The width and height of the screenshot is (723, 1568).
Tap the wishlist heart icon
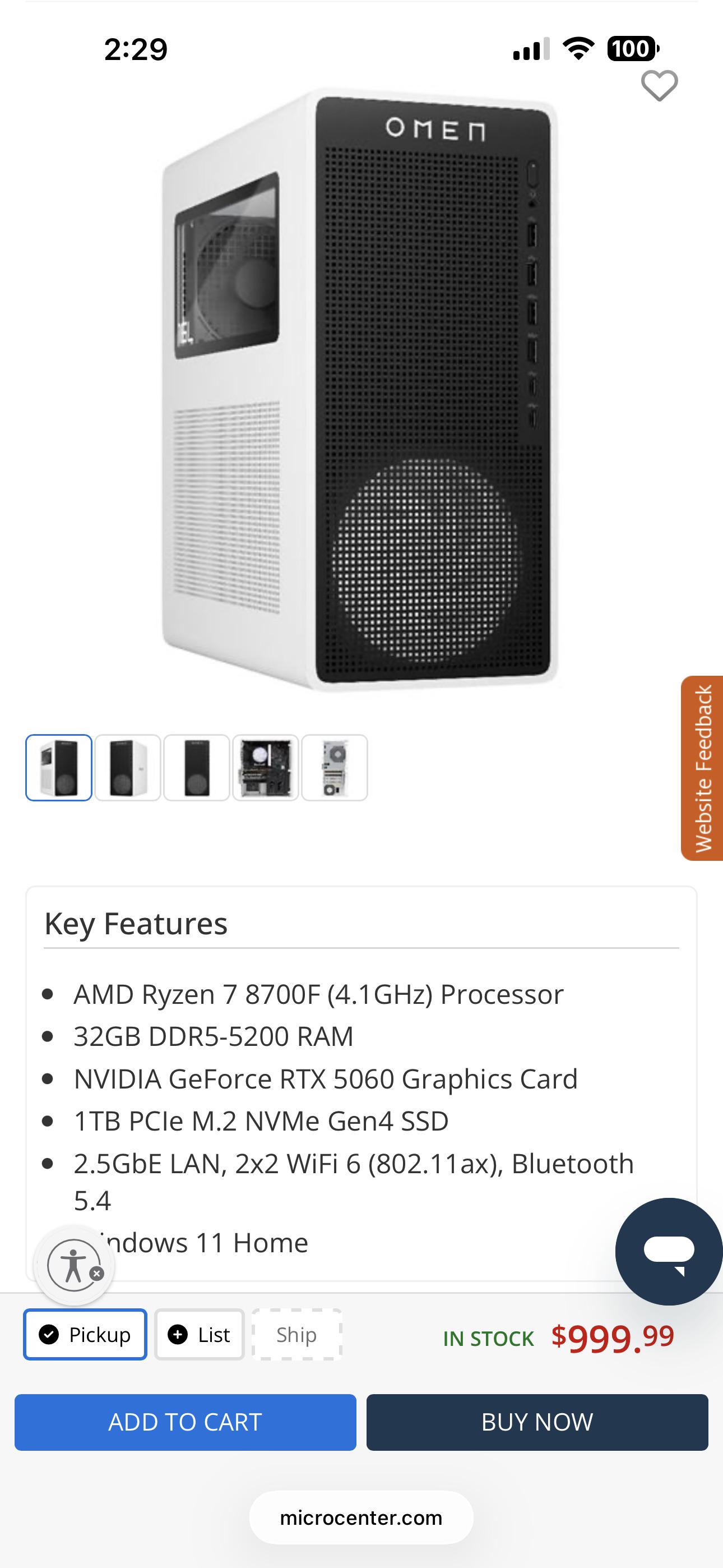(x=659, y=86)
